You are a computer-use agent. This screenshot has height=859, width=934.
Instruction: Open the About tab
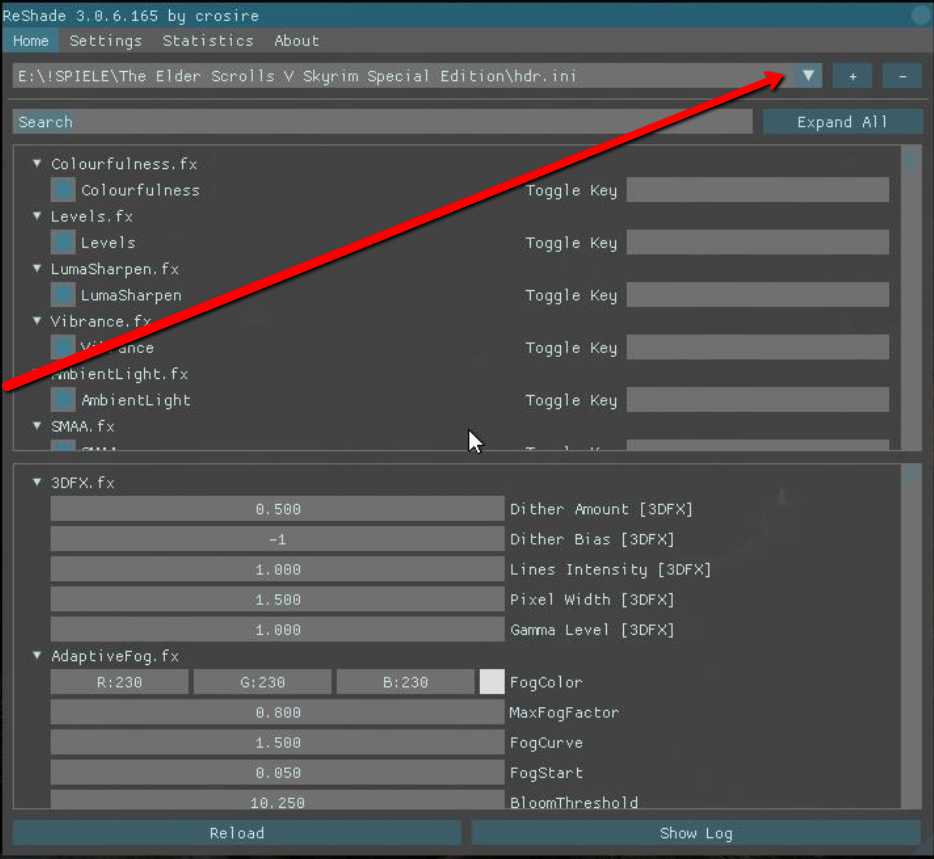pyautogui.click(x=296, y=41)
